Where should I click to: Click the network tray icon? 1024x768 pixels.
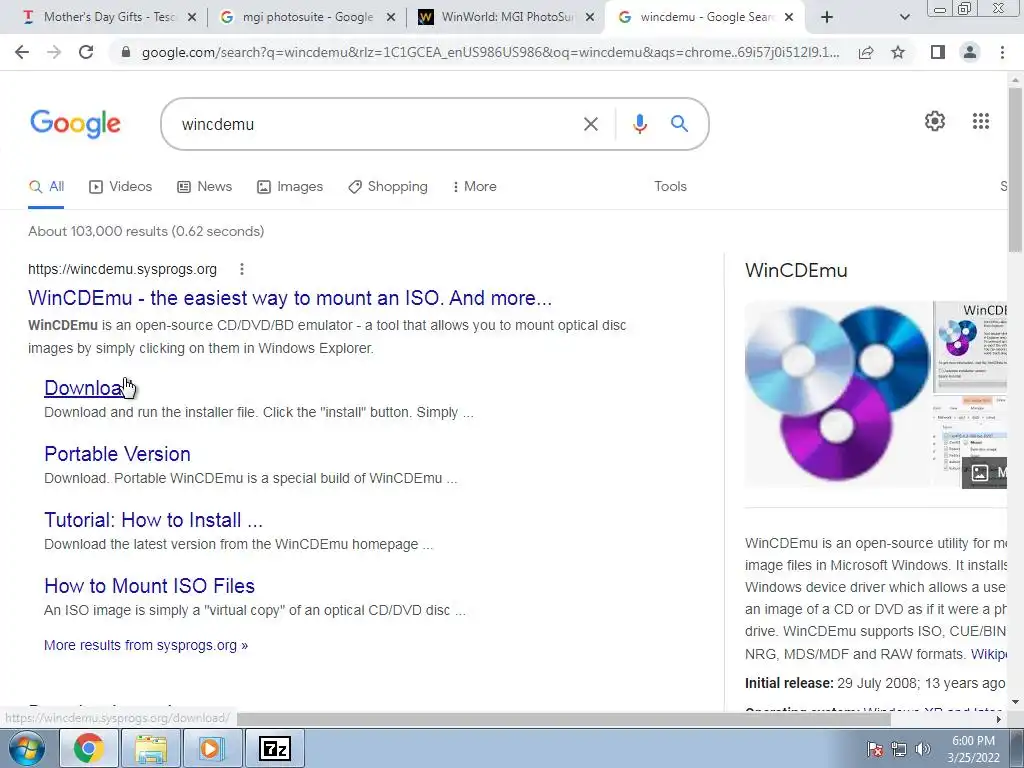[x=899, y=749]
